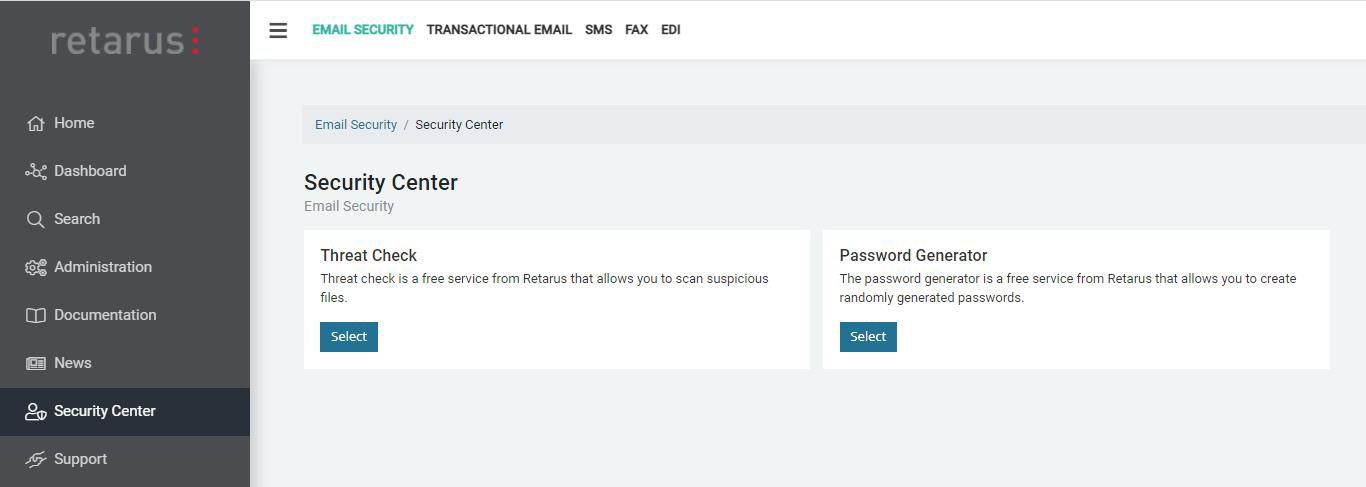
Task: Click the Security Center user-shield icon
Action: pyautogui.click(x=36, y=411)
